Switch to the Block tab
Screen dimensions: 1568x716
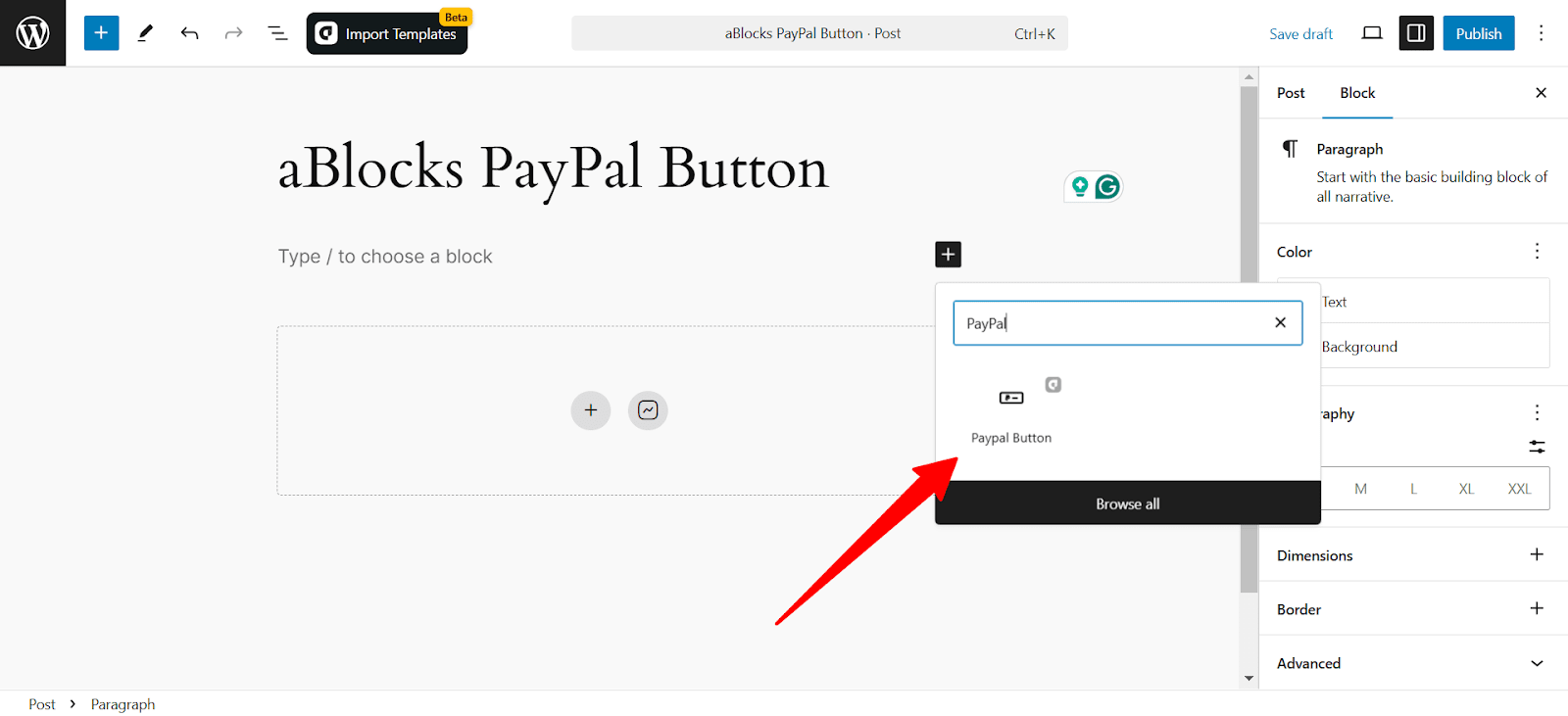(1357, 93)
